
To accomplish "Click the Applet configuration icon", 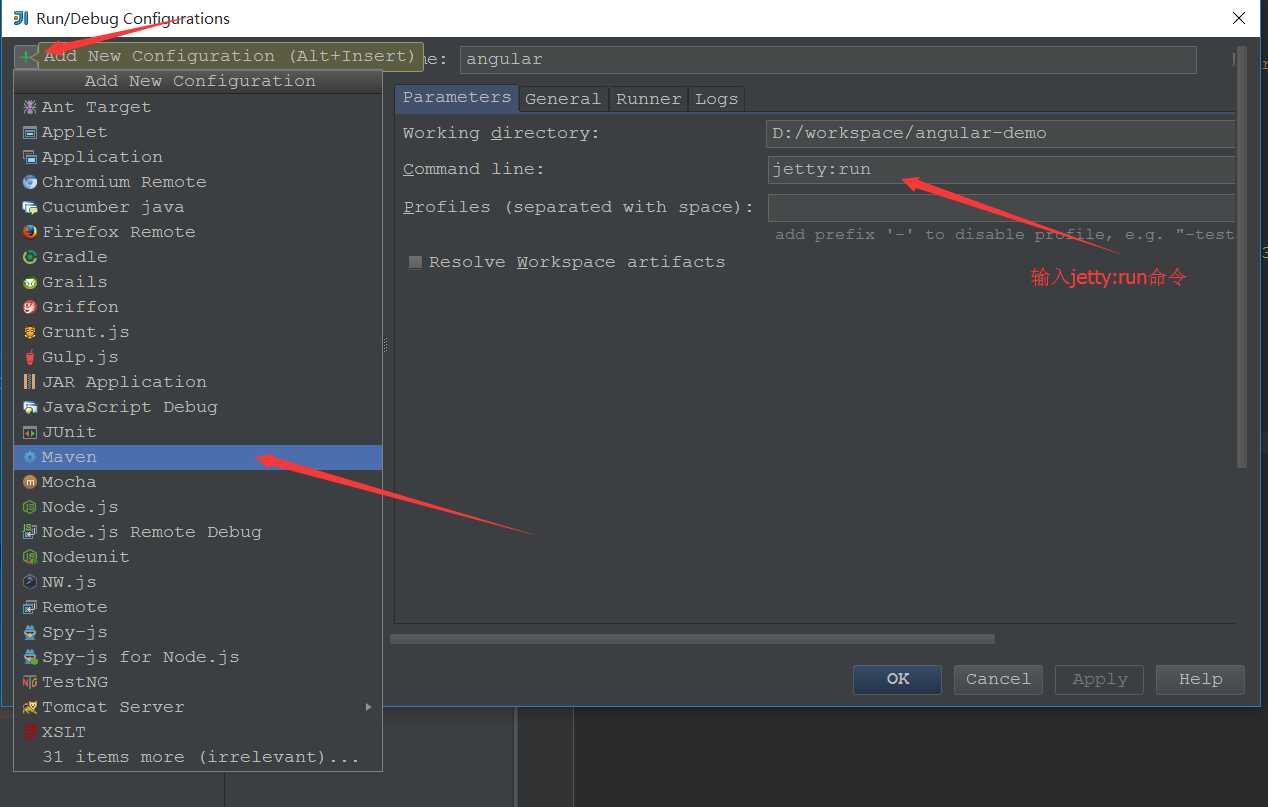I will [x=30, y=132].
